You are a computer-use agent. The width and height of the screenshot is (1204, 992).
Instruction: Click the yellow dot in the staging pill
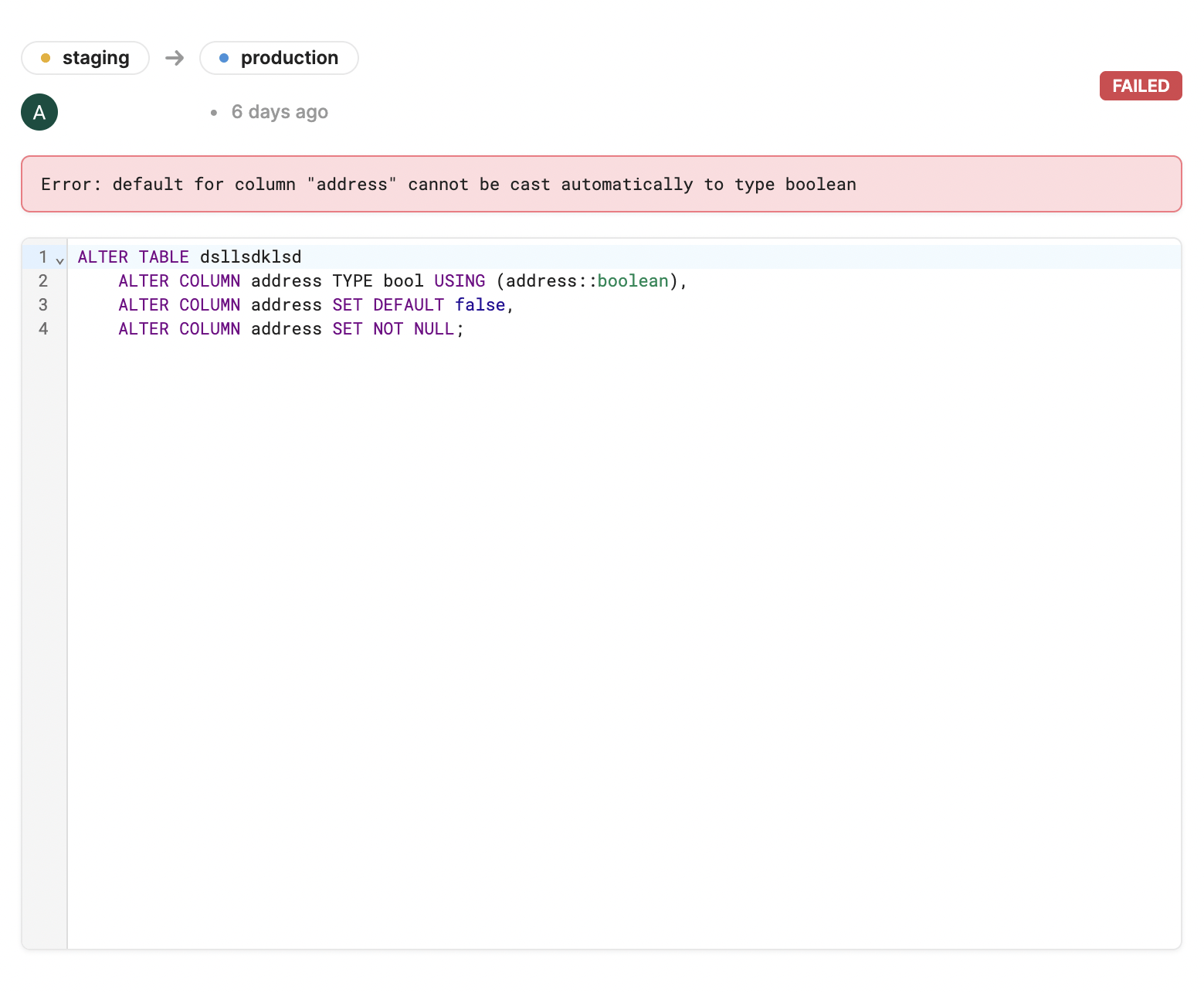[46, 58]
